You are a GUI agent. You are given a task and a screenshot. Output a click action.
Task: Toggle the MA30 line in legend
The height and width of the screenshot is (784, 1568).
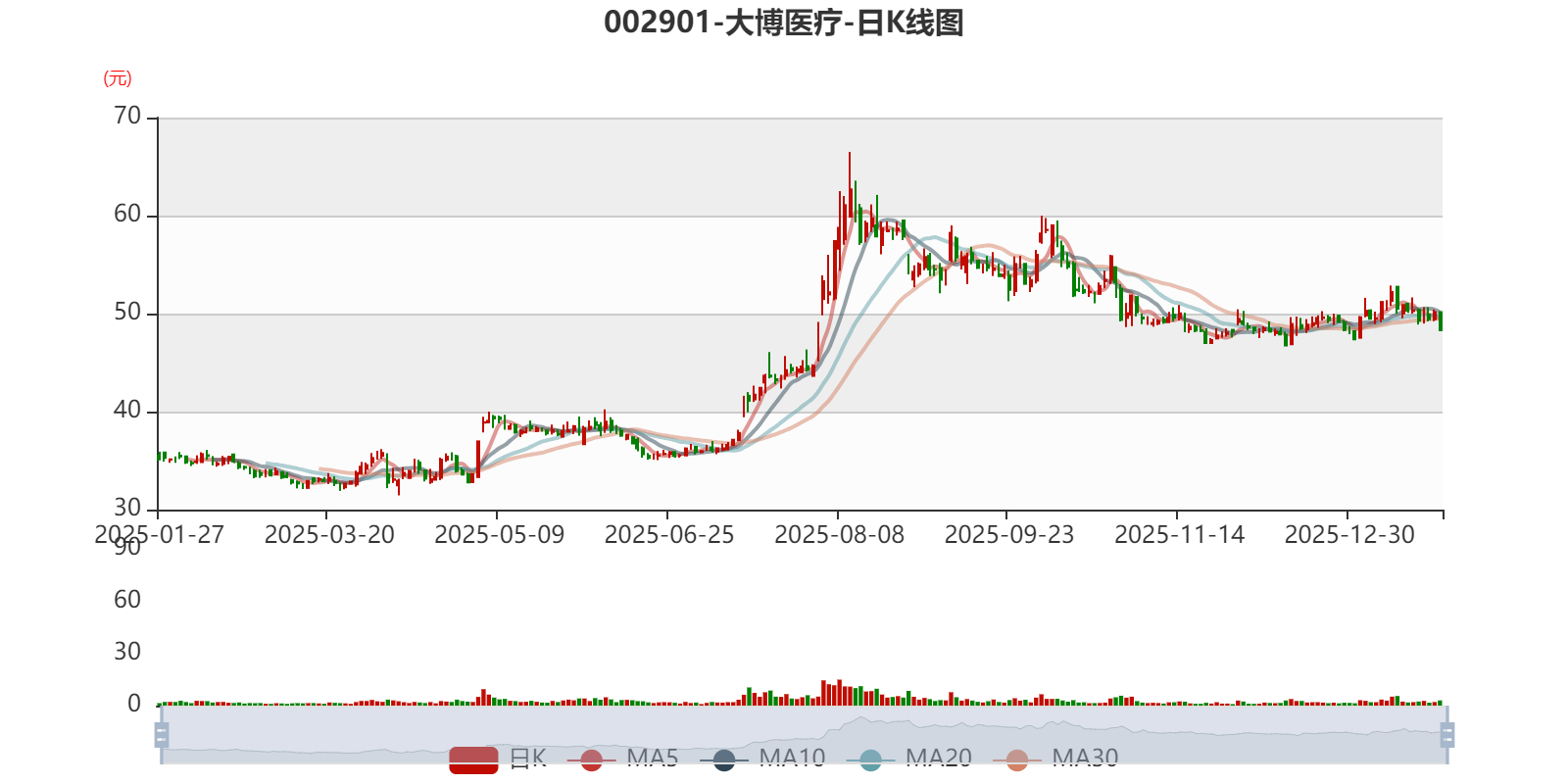click(1055, 759)
